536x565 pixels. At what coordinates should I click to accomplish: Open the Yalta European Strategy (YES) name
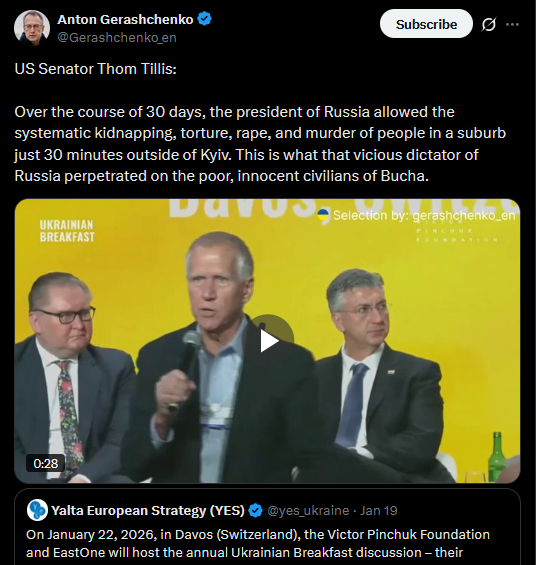[148, 511]
